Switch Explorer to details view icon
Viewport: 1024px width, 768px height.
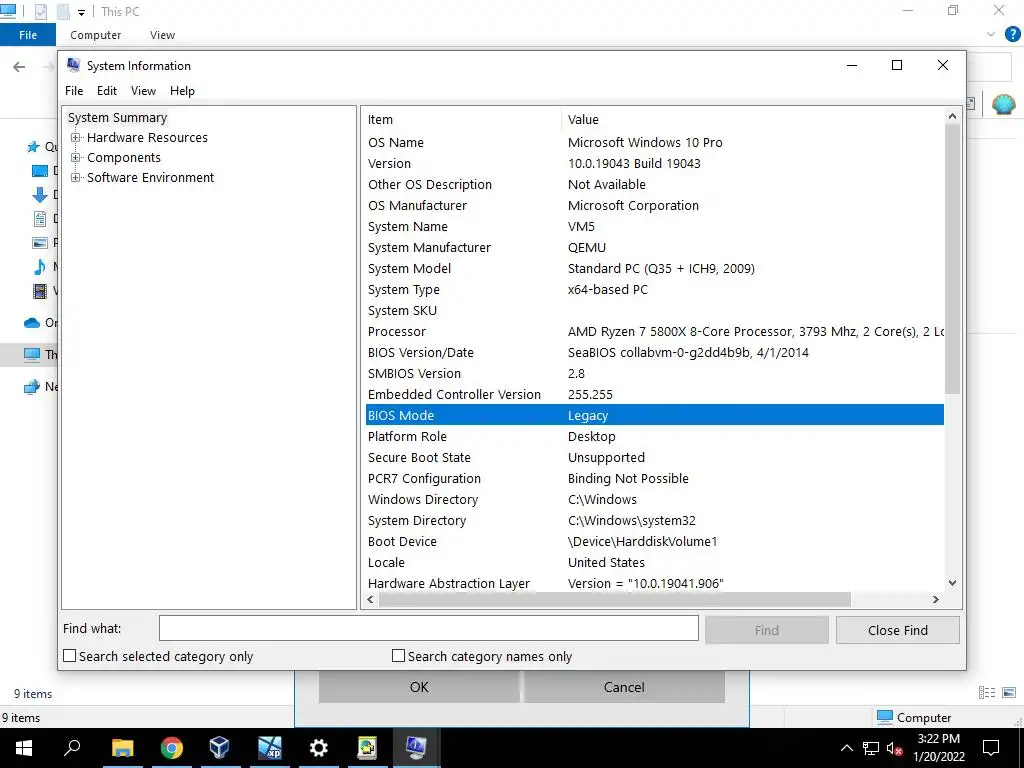987,693
